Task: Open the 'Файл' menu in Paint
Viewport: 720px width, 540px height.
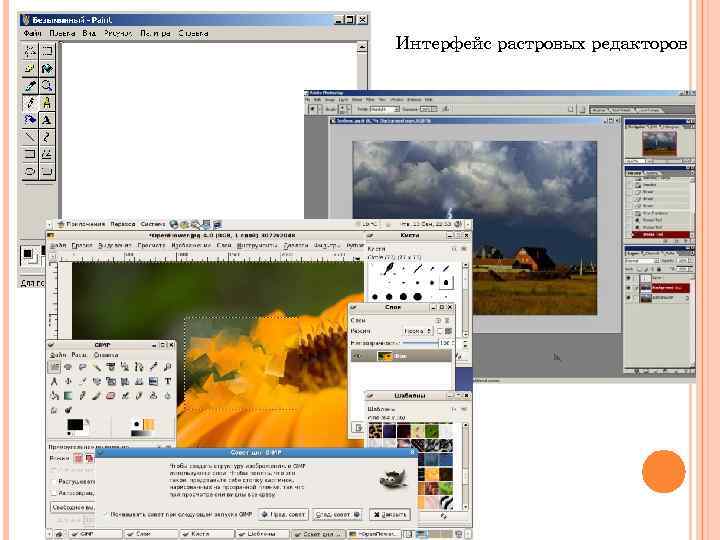Action: 32,33
